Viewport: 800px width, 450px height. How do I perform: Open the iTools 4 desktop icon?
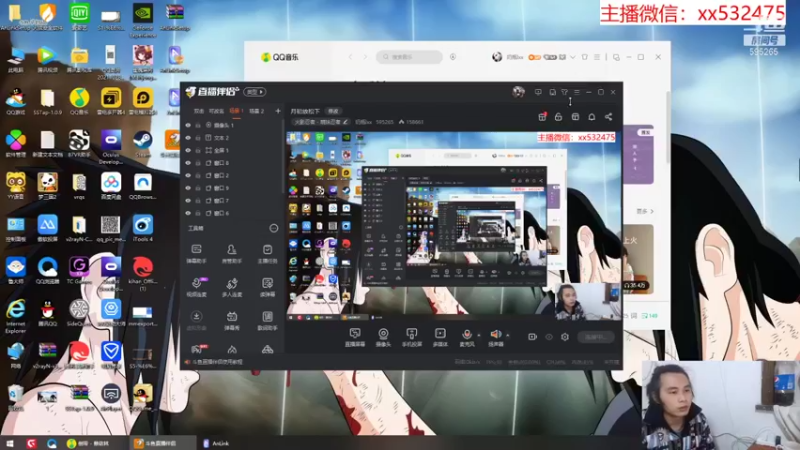click(x=142, y=228)
